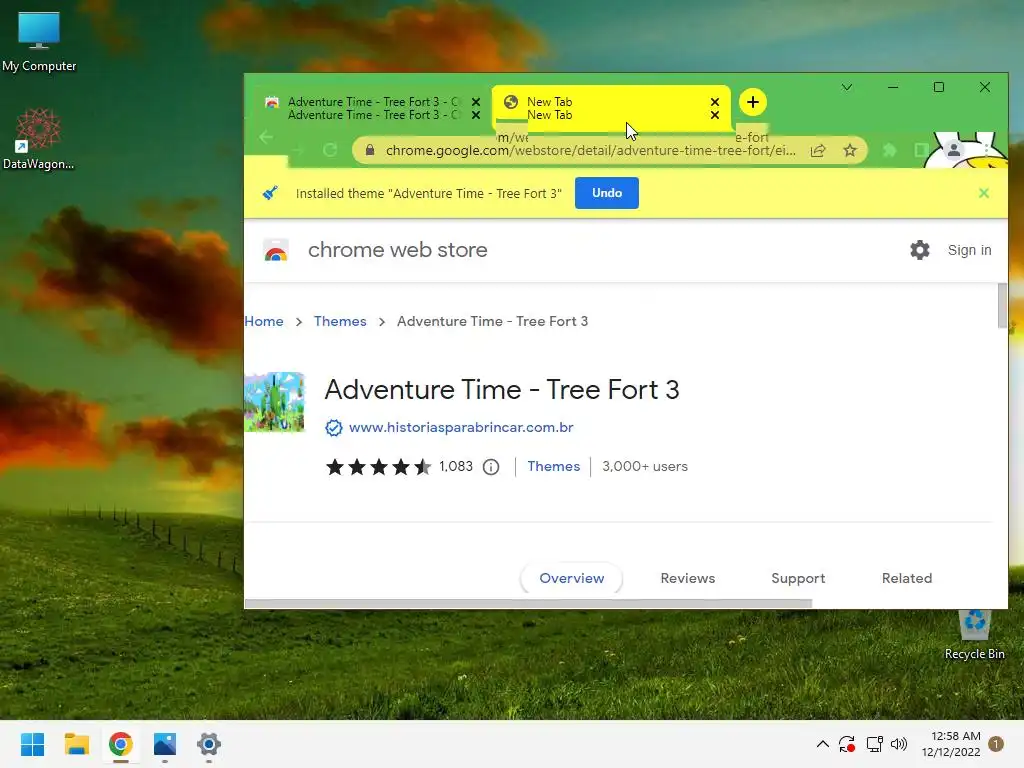This screenshot has width=1024, height=768.
Task: Click the vertical page scrollbar thumb
Action: pyautogui.click(x=1002, y=306)
